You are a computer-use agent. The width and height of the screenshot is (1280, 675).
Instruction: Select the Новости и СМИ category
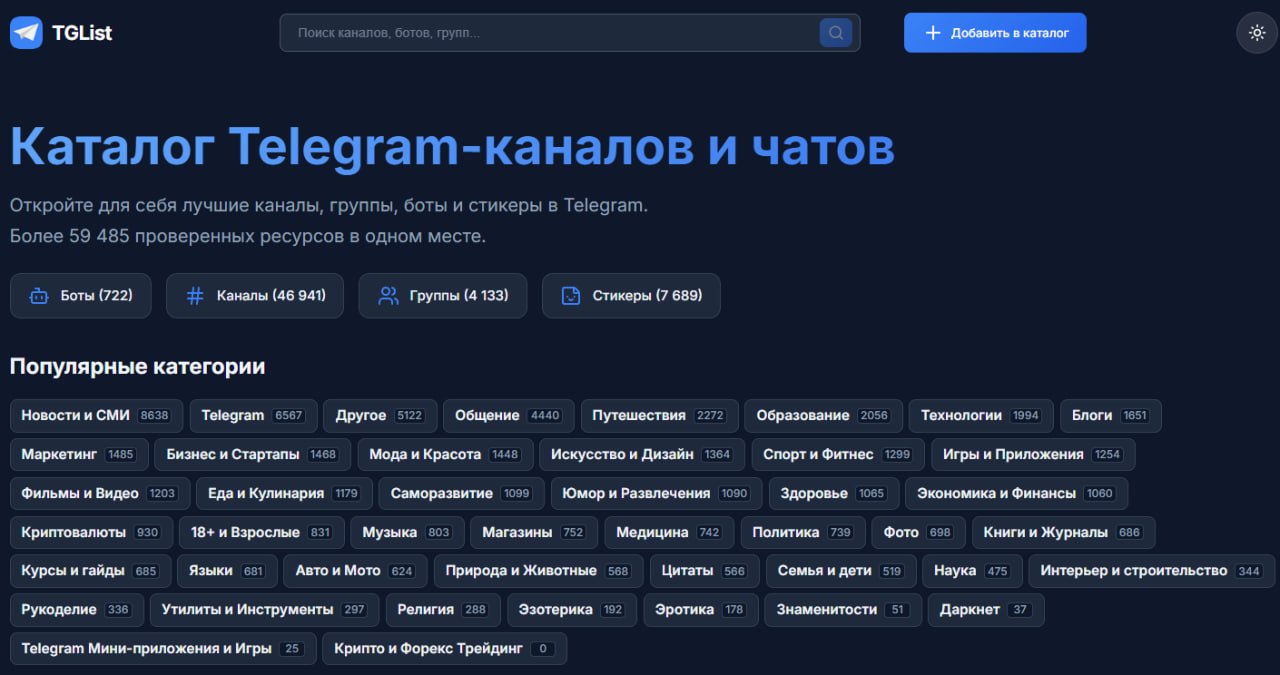click(96, 416)
